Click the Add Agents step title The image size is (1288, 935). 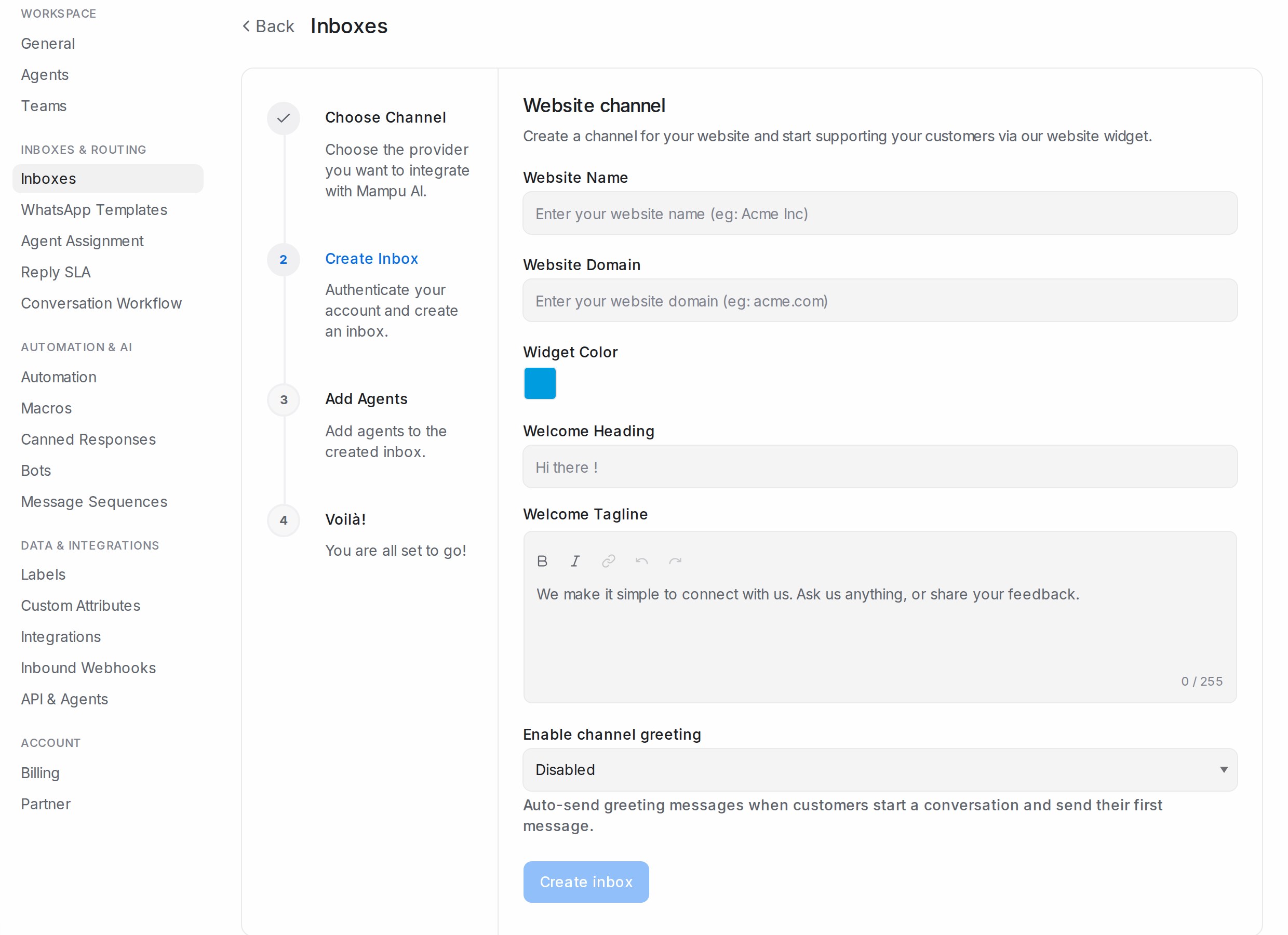coord(366,399)
